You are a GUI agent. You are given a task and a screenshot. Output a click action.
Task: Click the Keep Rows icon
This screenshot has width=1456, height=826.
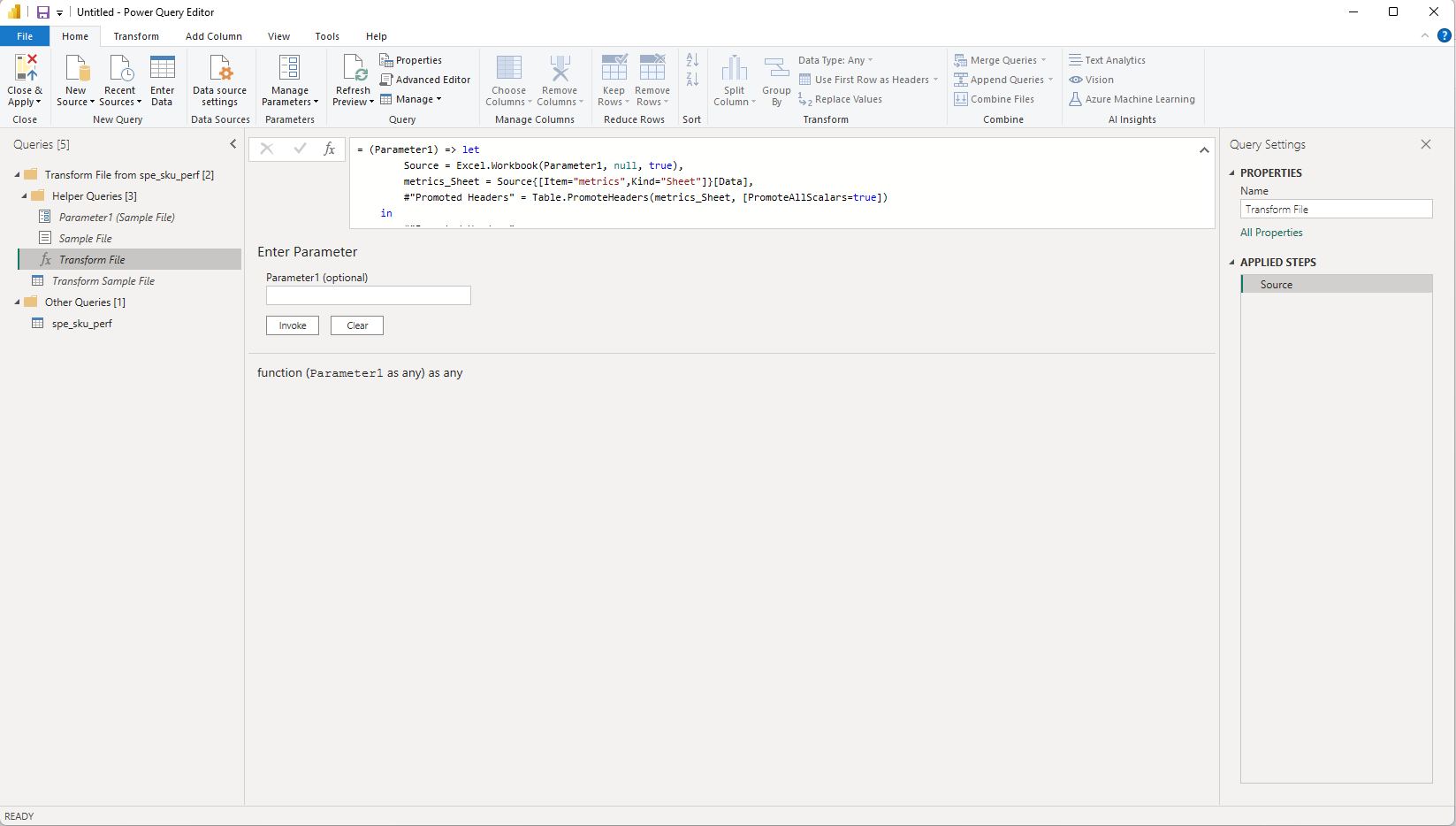(614, 68)
